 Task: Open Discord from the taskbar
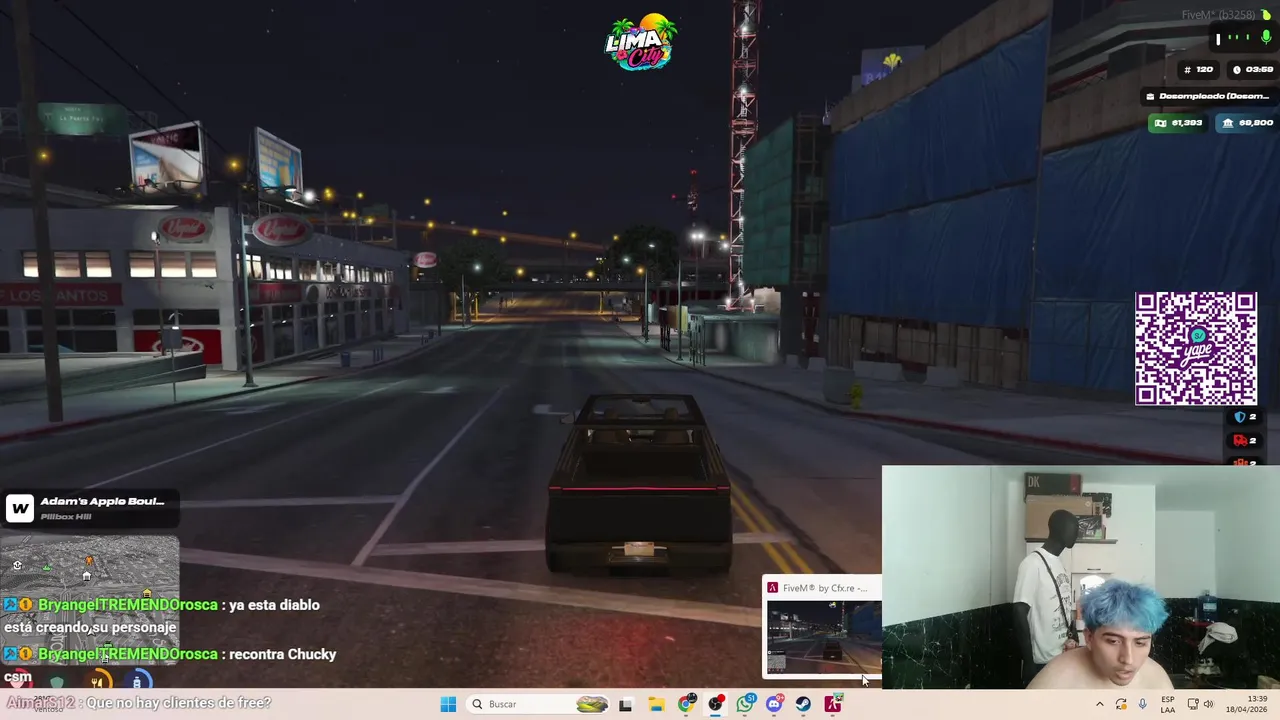[774, 704]
